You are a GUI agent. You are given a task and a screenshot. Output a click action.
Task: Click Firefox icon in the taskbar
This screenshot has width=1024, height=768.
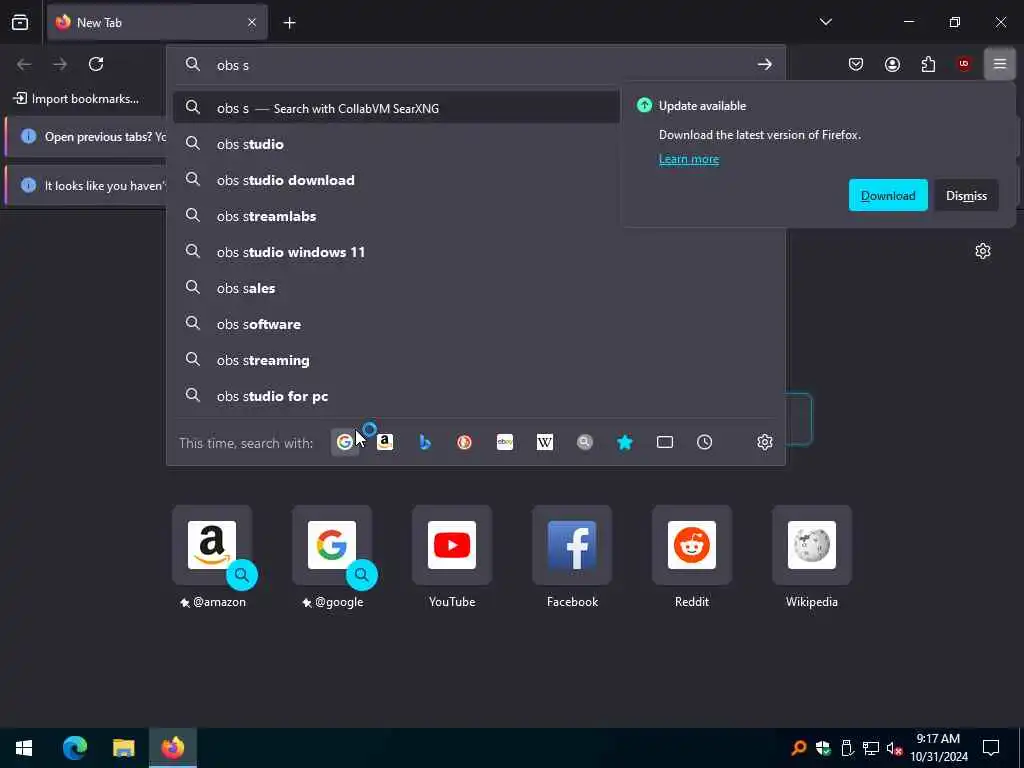coord(172,748)
